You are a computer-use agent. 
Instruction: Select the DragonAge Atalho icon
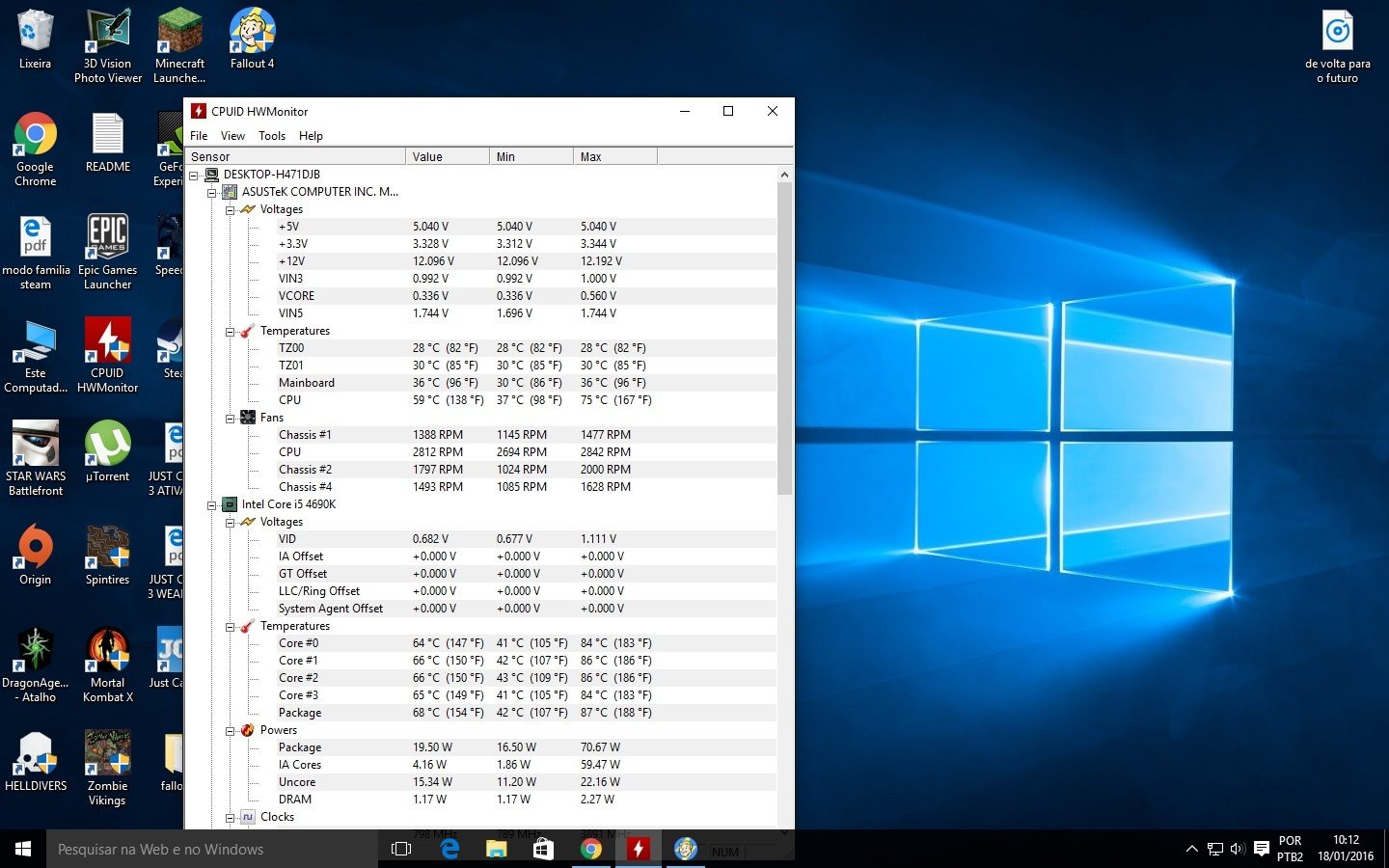(x=36, y=665)
